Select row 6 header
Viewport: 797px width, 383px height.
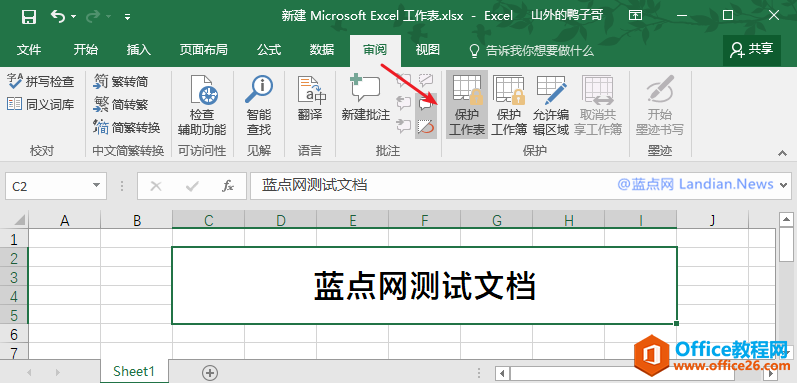pyautogui.click(x=14, y=334)
